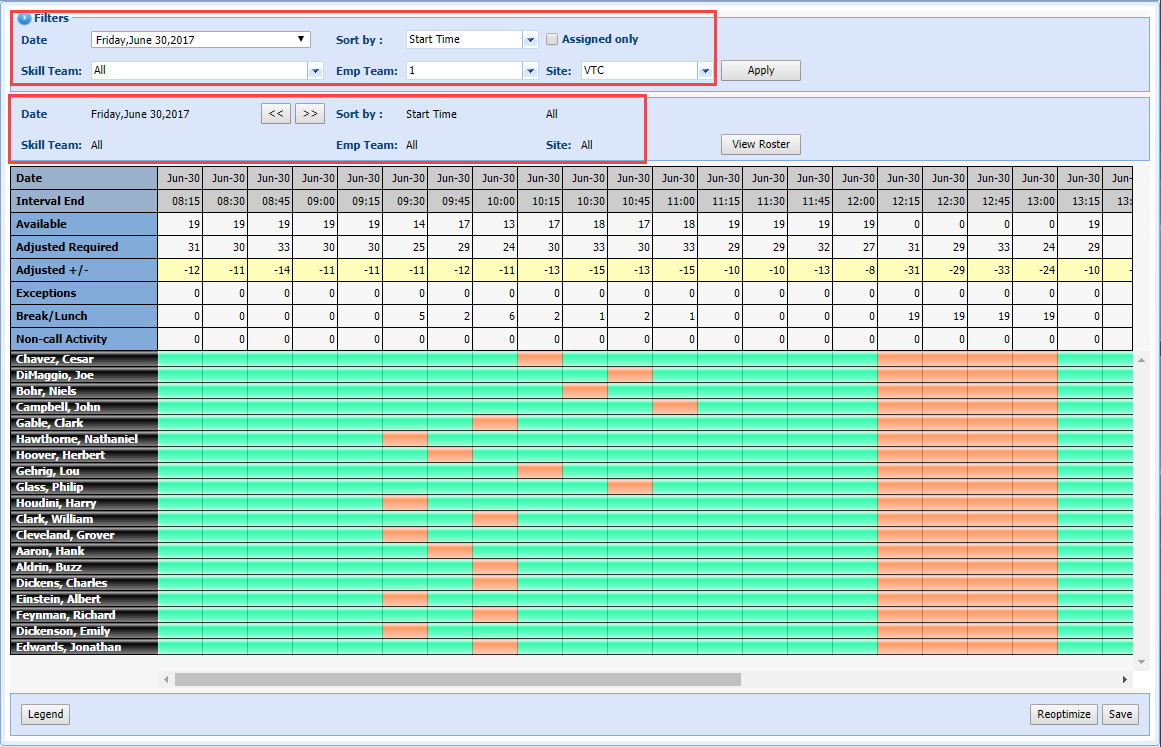Expand the Emp Team dropdown
The height and width of the screenshot is (747, 1161).
click(530, 71)
